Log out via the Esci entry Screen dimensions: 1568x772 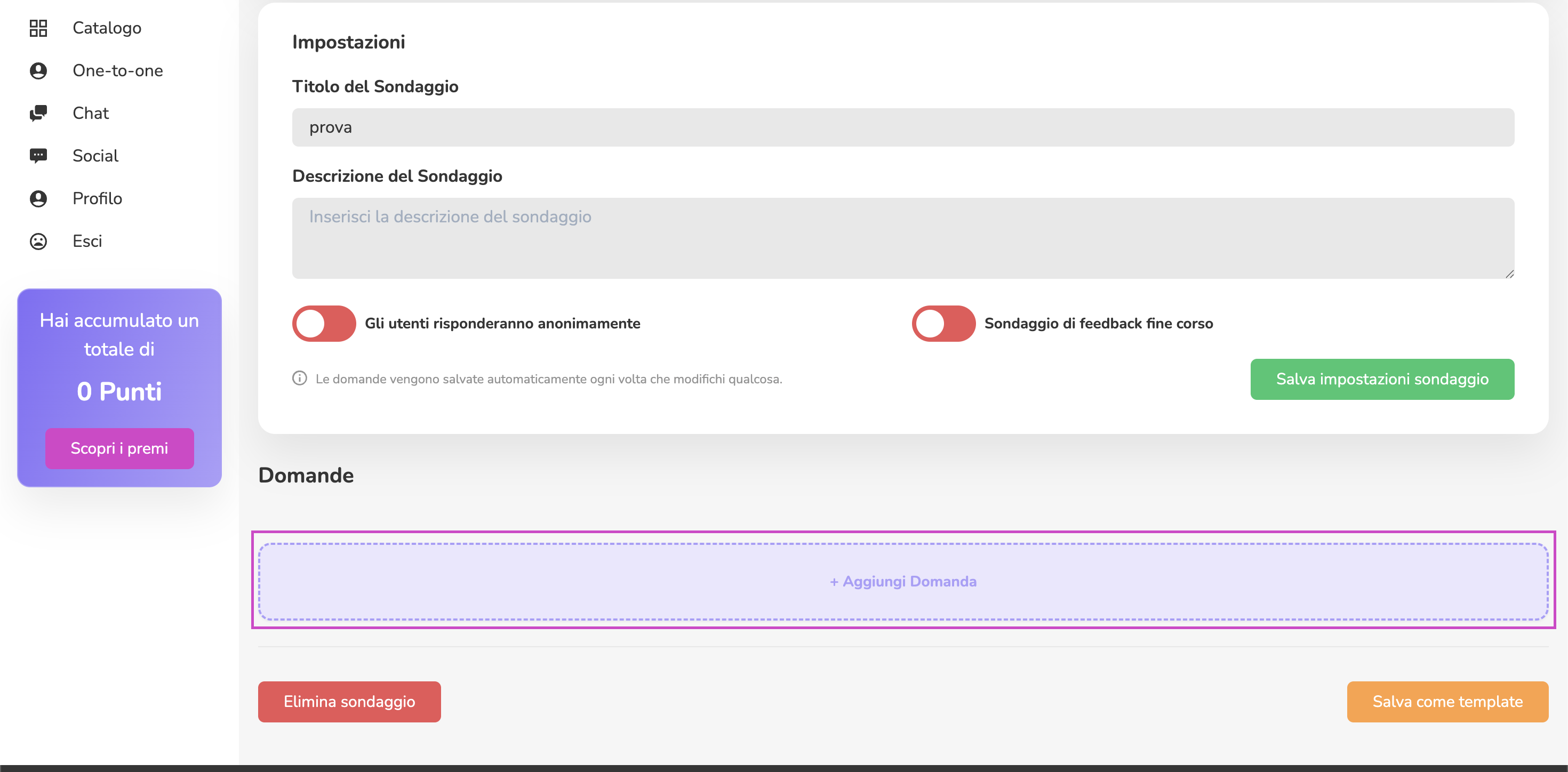87,242
